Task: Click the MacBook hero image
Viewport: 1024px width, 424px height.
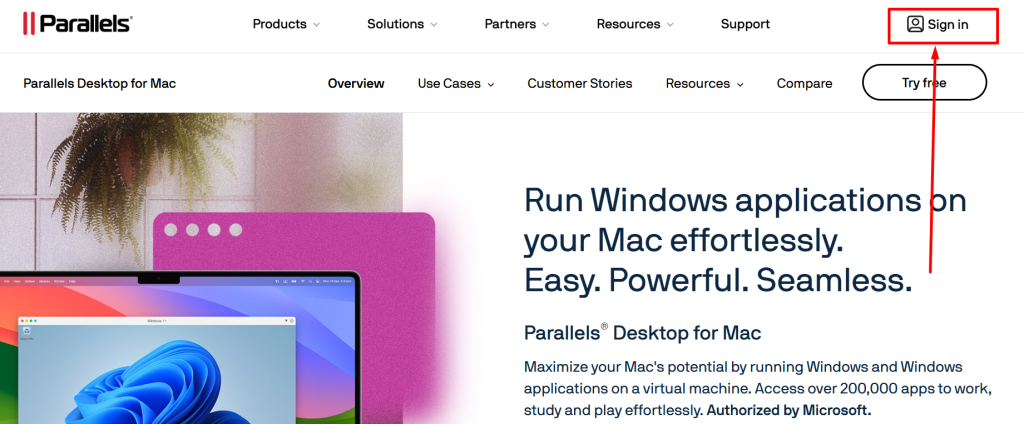Action: point(180,348)
